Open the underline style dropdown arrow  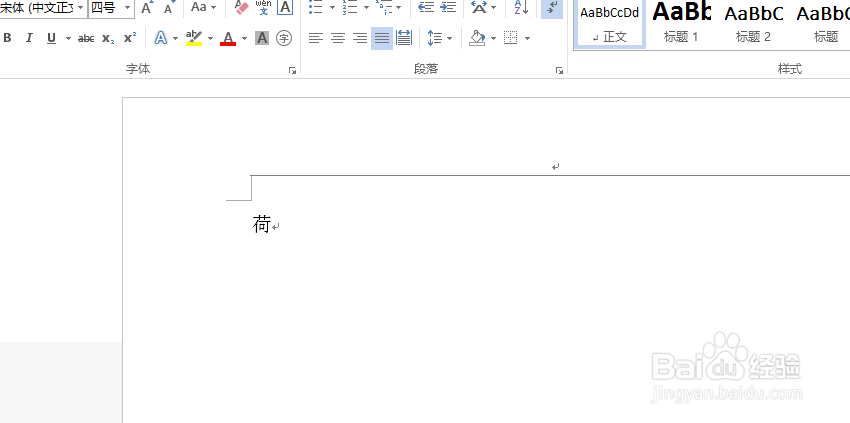pos(68,38)
